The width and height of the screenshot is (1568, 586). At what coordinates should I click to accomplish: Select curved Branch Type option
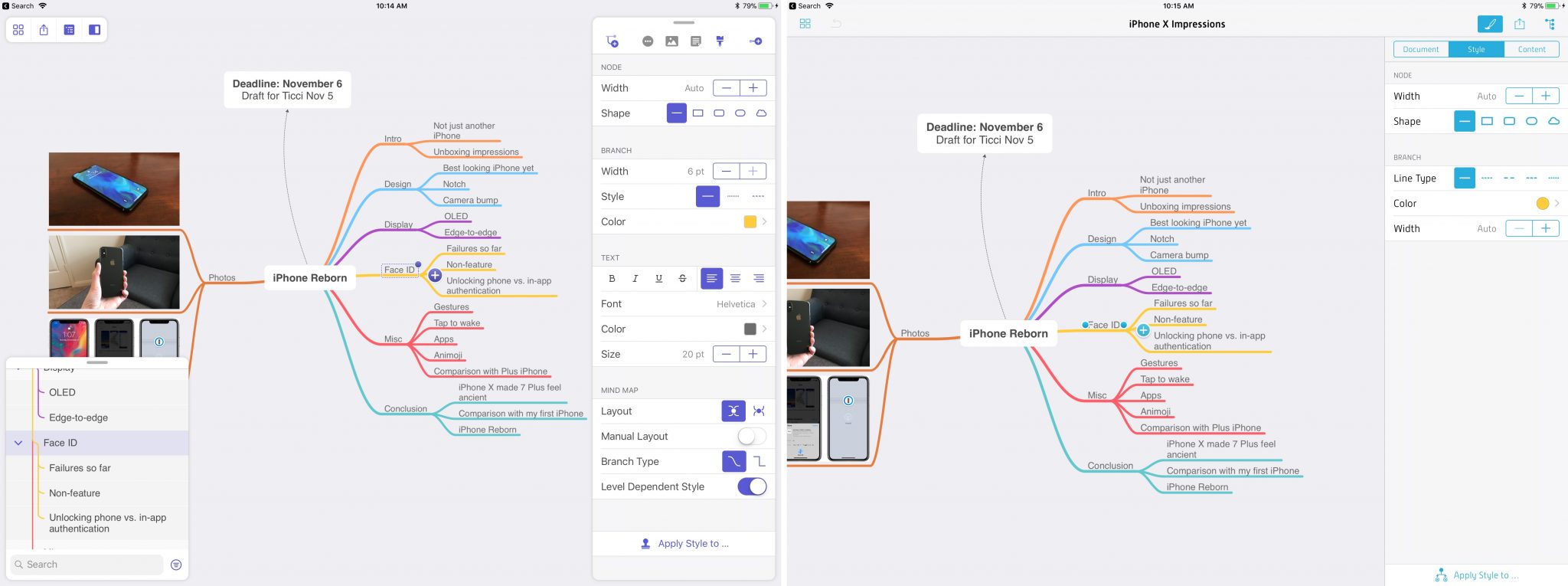733,461
